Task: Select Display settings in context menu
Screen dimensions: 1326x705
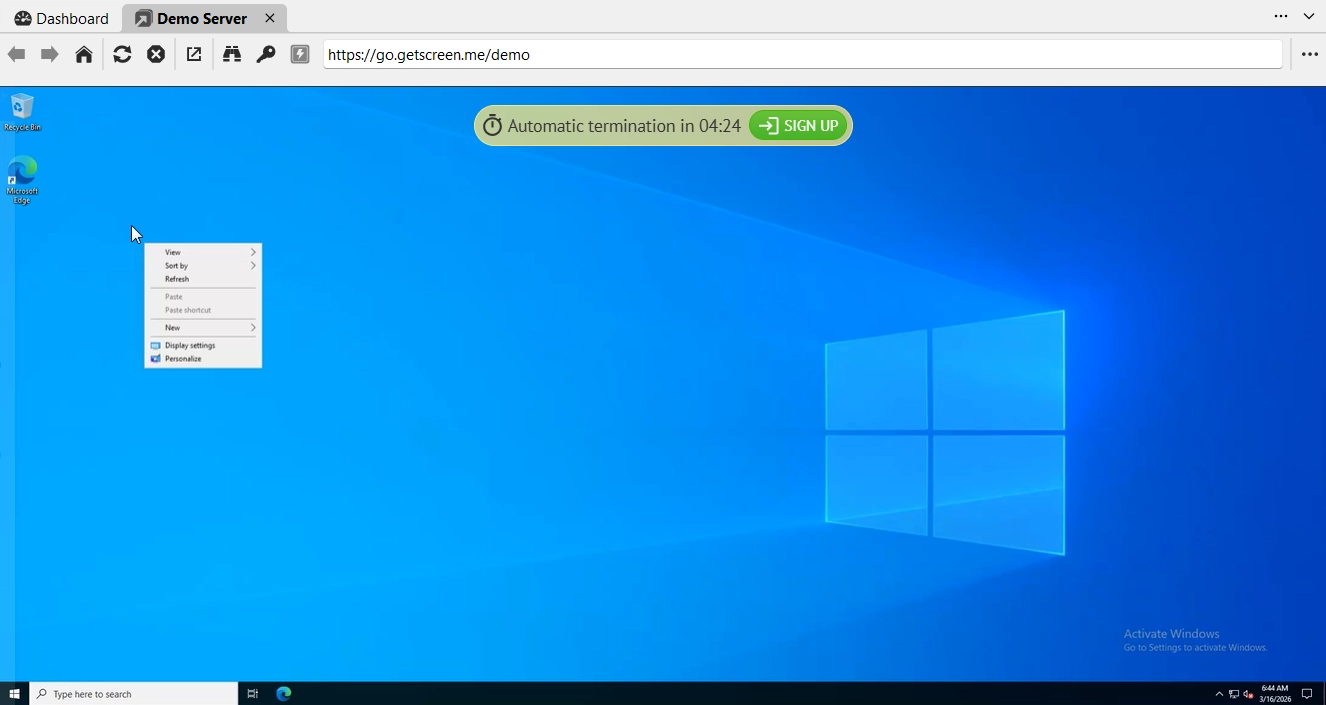Action: (x=190, y=345)
